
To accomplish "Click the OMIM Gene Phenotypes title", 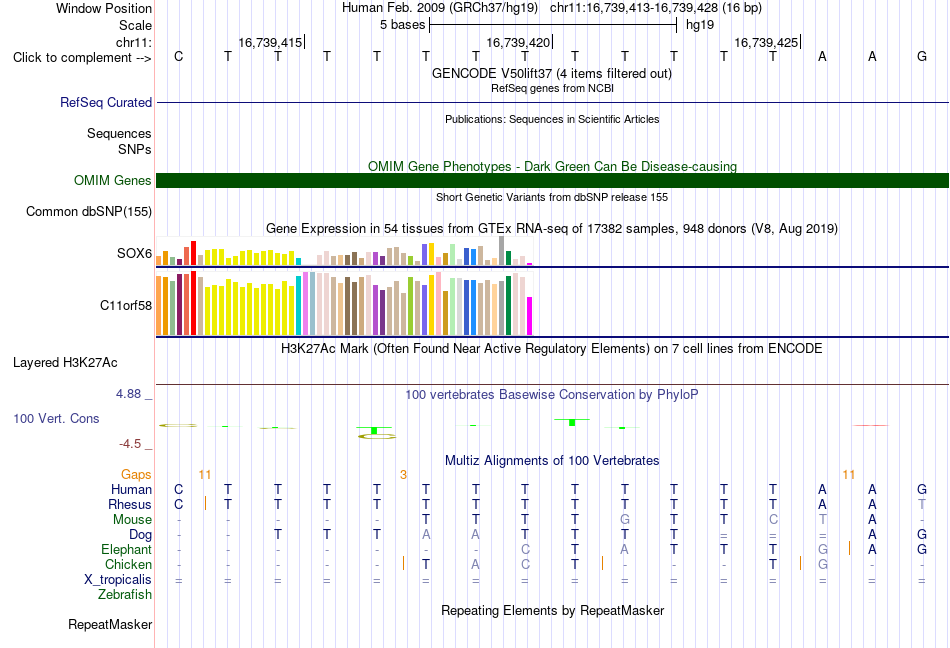I will coord(552,166).
